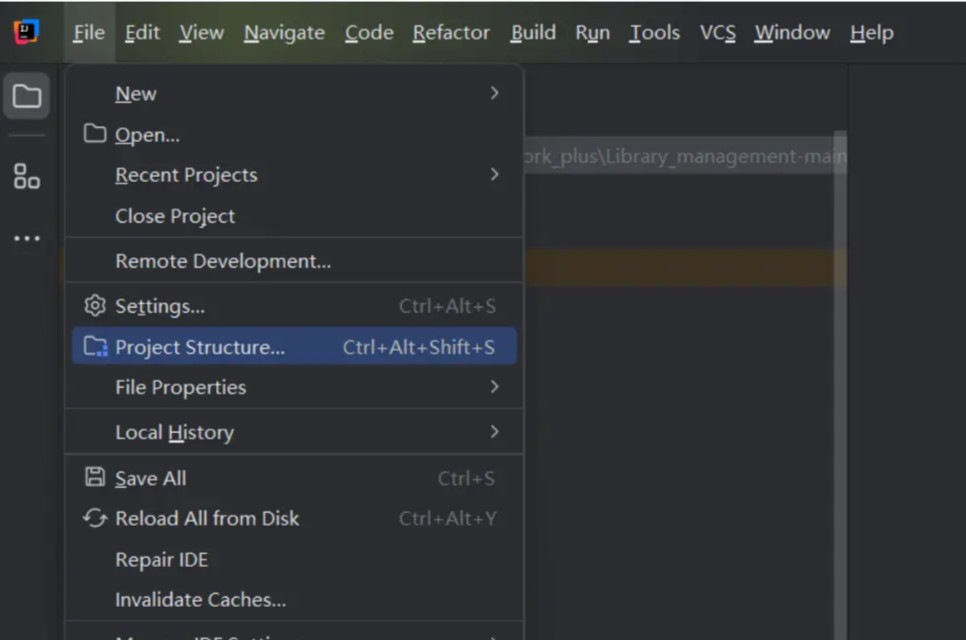The width and height of the screenshot is (966, 640).
Task: Open the Project tool window folder icon
Action: point(27,97)
